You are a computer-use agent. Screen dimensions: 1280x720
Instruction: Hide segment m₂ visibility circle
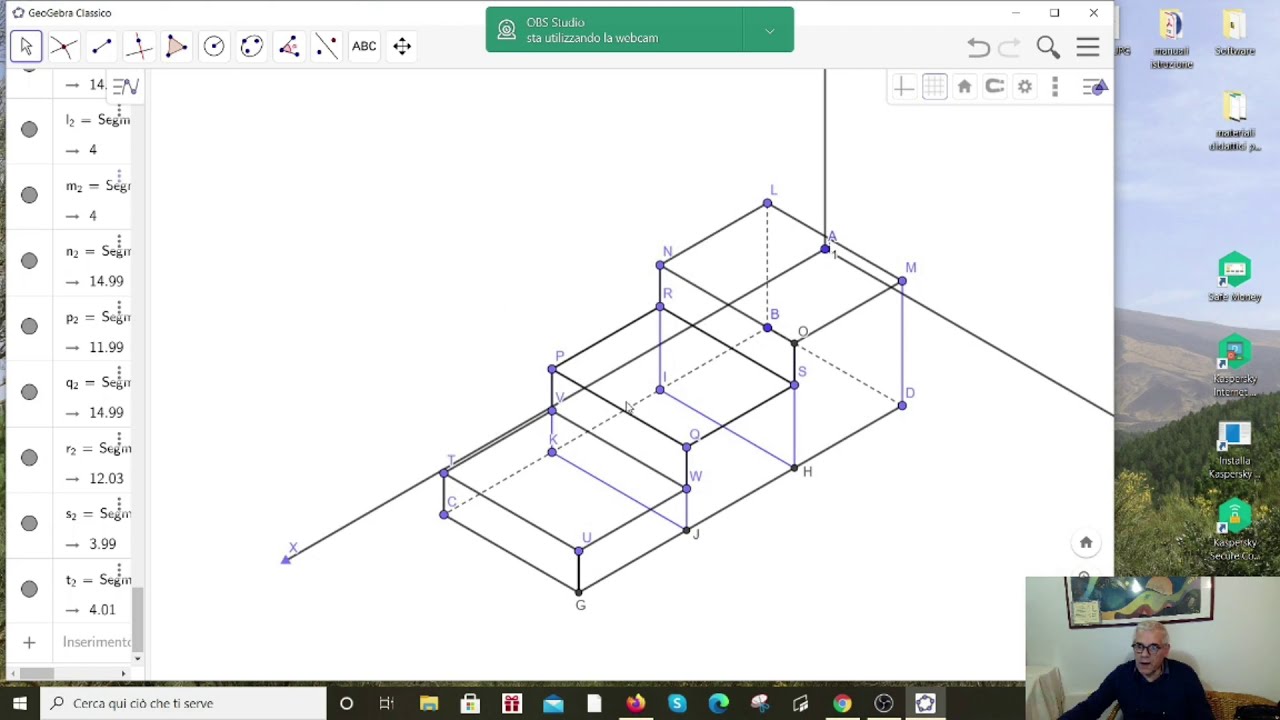[29, 195]
